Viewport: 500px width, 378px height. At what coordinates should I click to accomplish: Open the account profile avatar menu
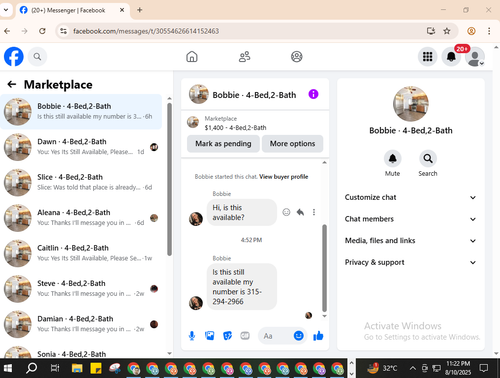(x=475, y=57)
